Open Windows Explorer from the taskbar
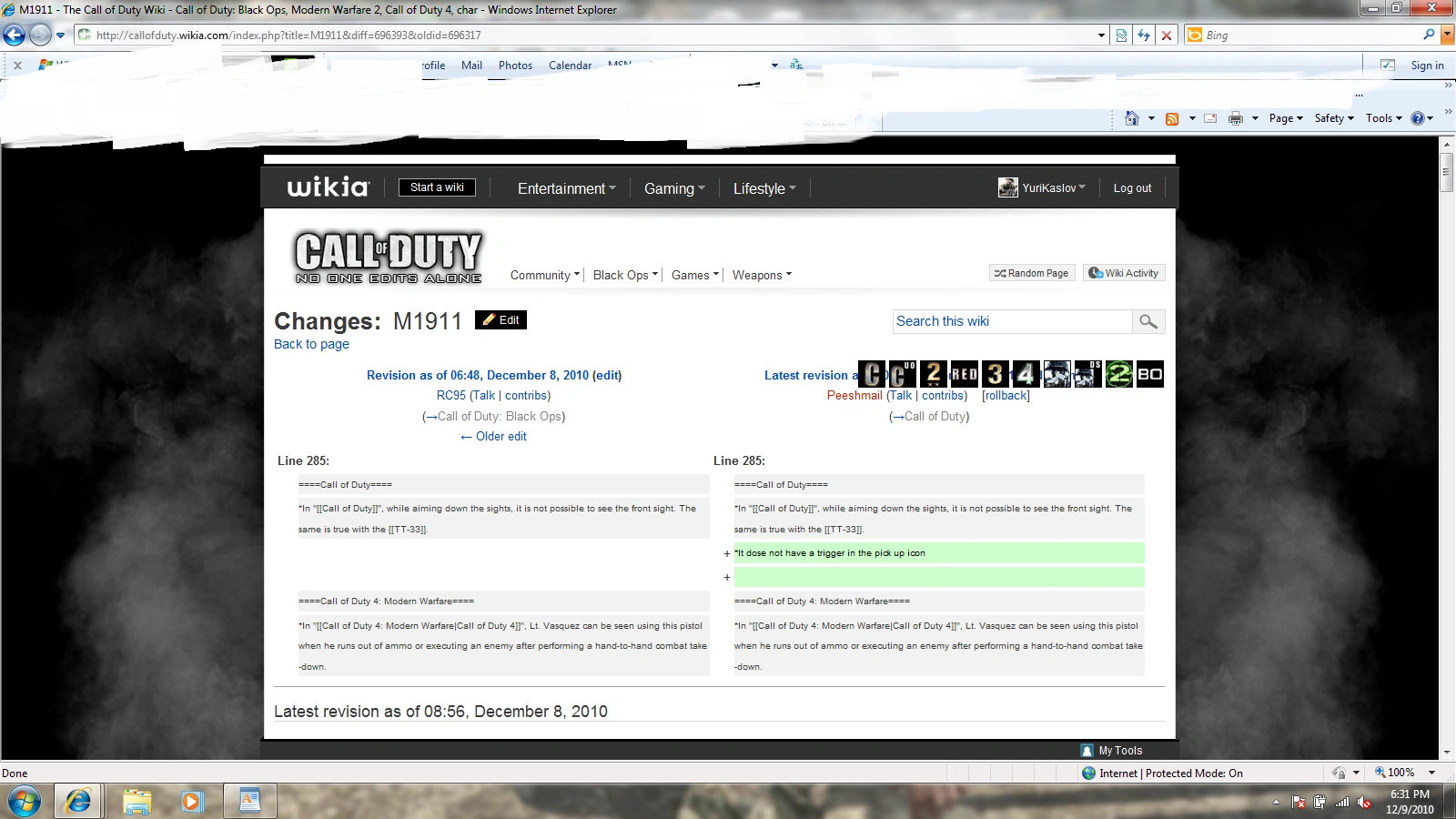This screenshot has height=819, width=1456. click(136, 802)
